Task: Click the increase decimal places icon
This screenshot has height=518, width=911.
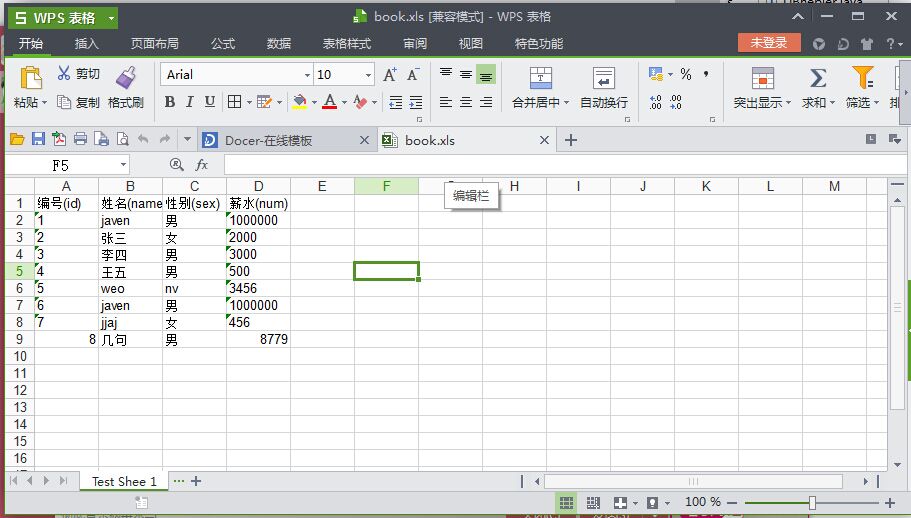Action: (655, 103)
